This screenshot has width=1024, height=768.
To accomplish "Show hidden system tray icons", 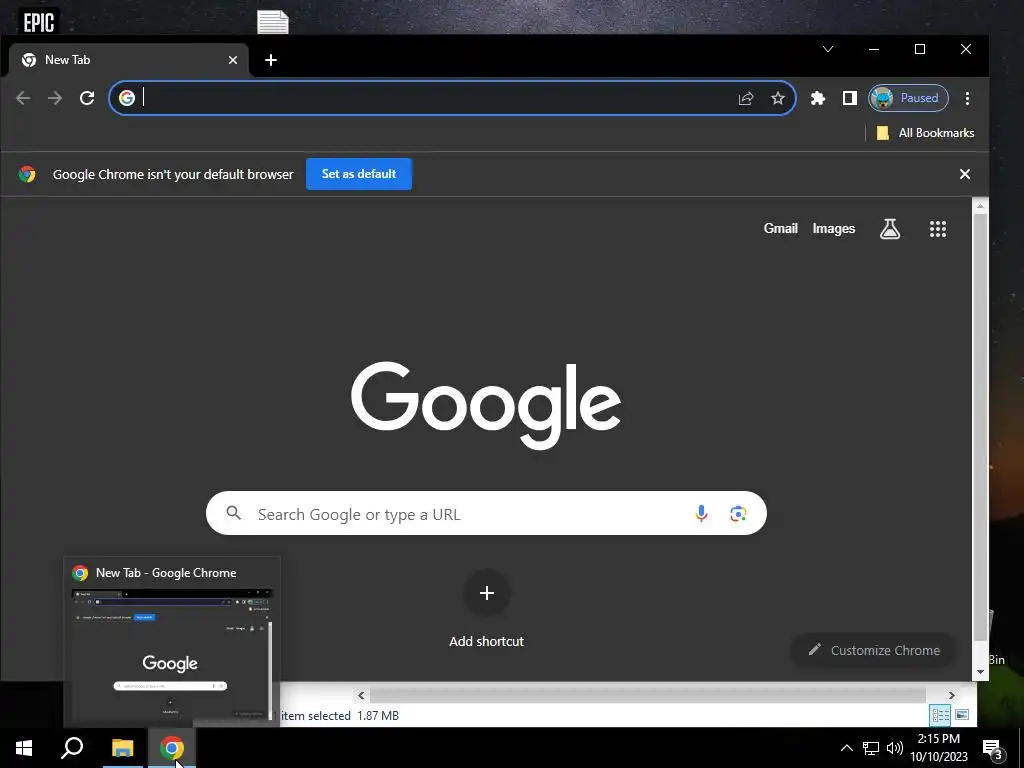I will click(846, 748).
